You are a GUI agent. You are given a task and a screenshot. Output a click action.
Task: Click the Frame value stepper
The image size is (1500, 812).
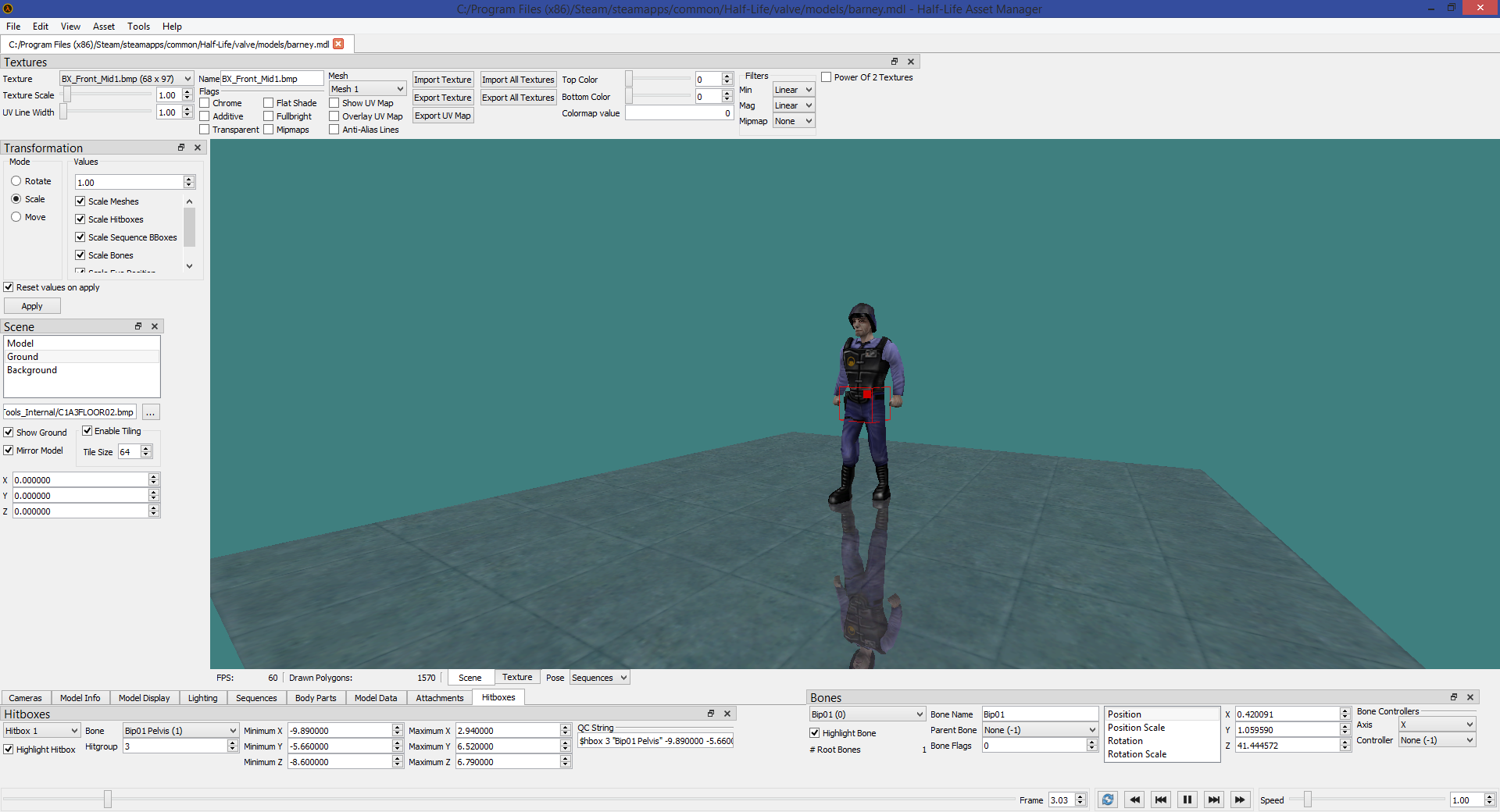[1080, 800]
